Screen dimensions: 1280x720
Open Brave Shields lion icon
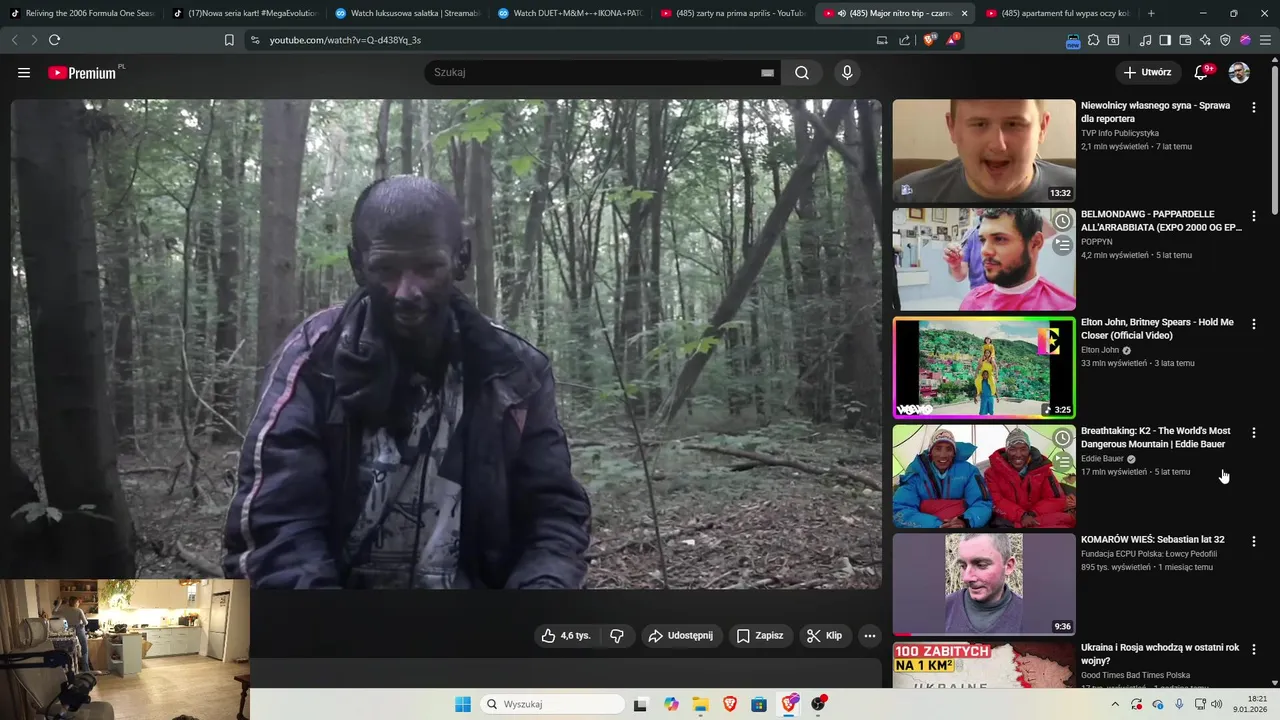pos(930,40)
